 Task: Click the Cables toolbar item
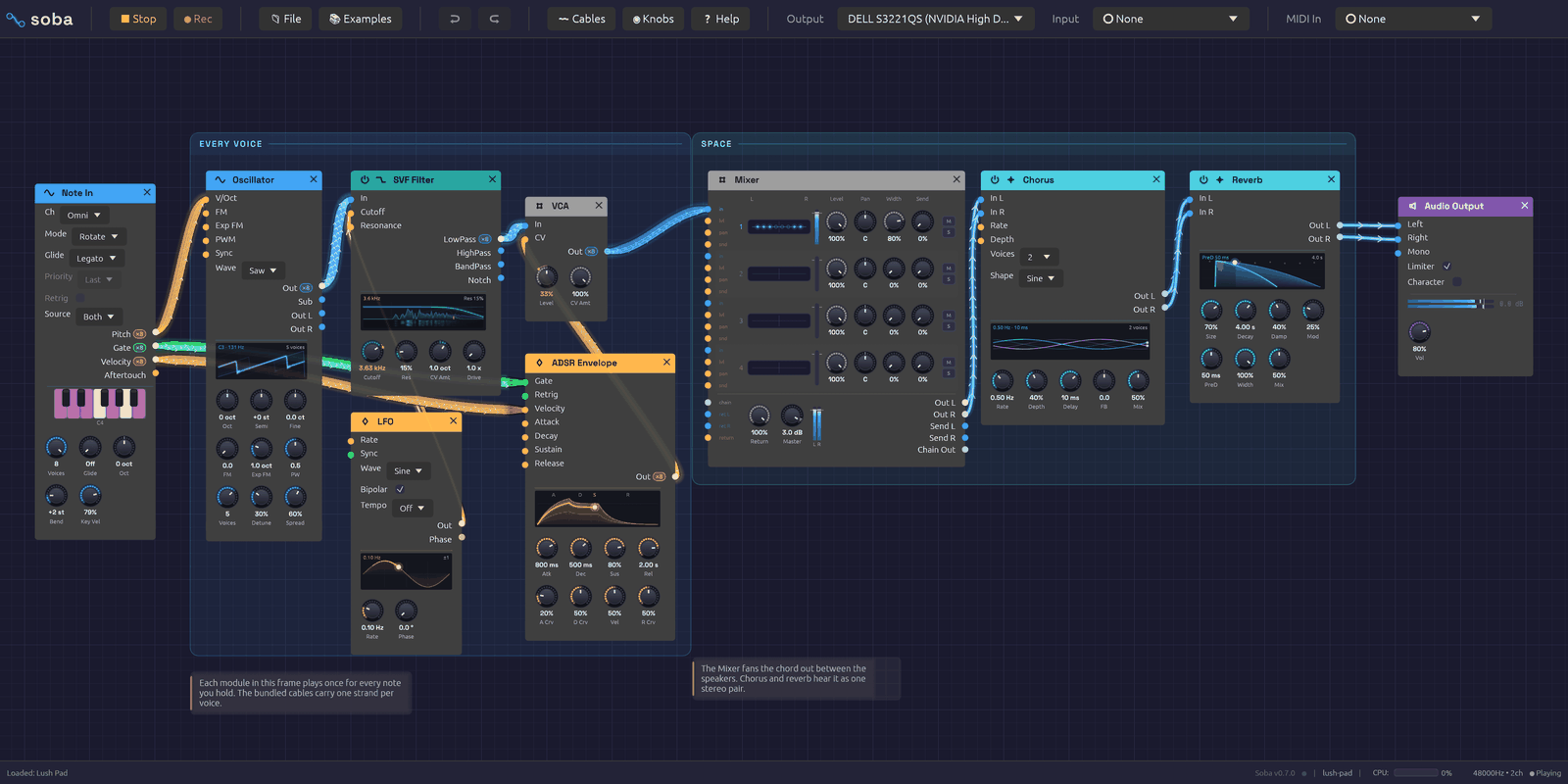pos(582,19)
